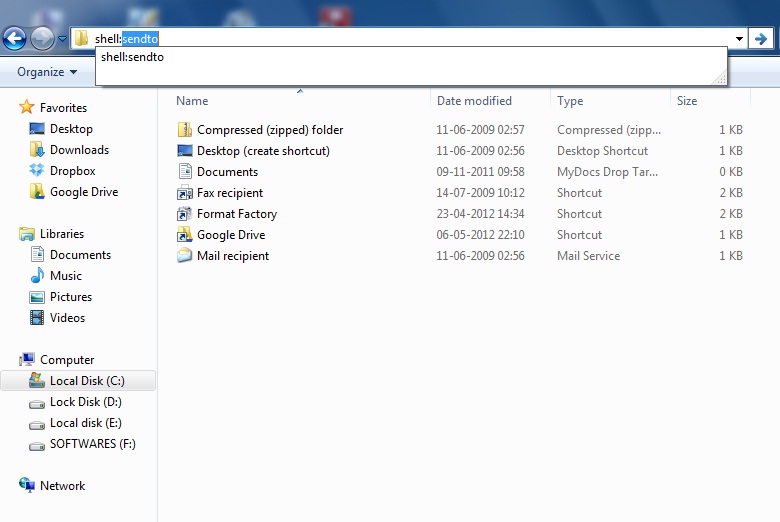Select Network in navigation pane
This screenshot has height=522, width=780.
[63, 486]
